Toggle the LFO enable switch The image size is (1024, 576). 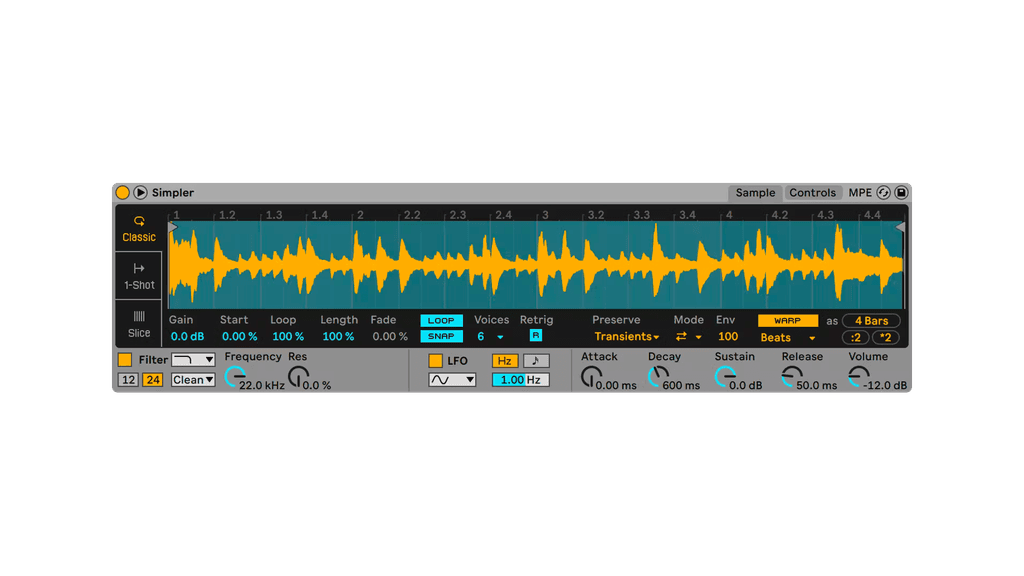coord(435,361)
